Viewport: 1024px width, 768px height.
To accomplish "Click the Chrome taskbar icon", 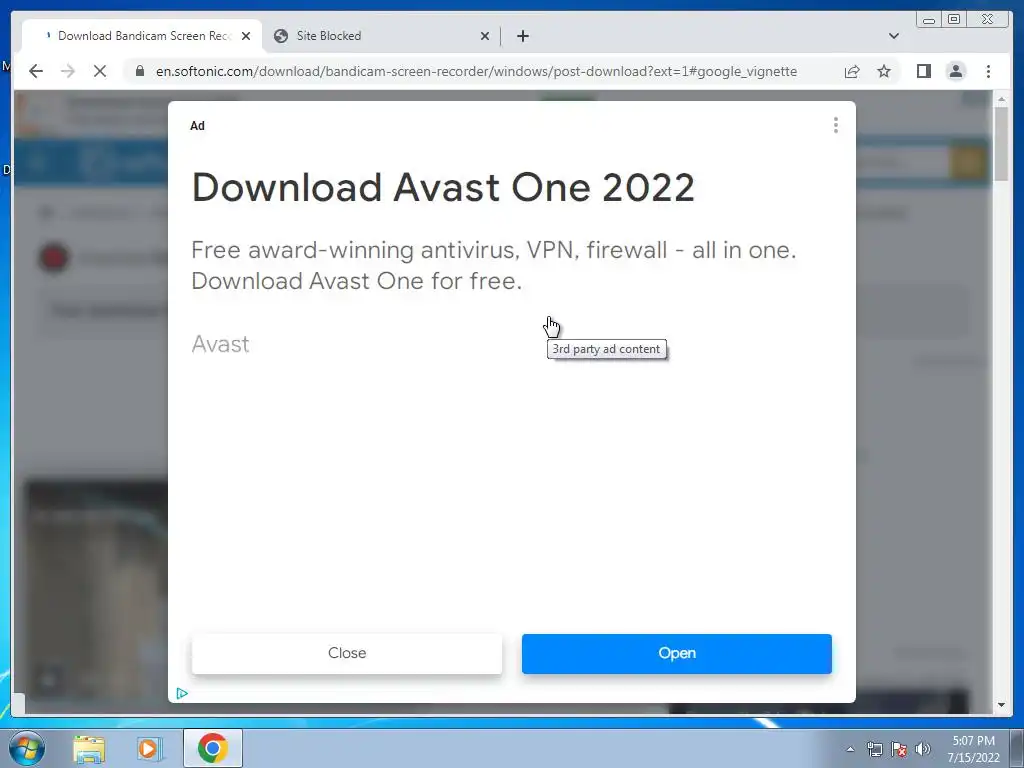I will tap(213, 748).
